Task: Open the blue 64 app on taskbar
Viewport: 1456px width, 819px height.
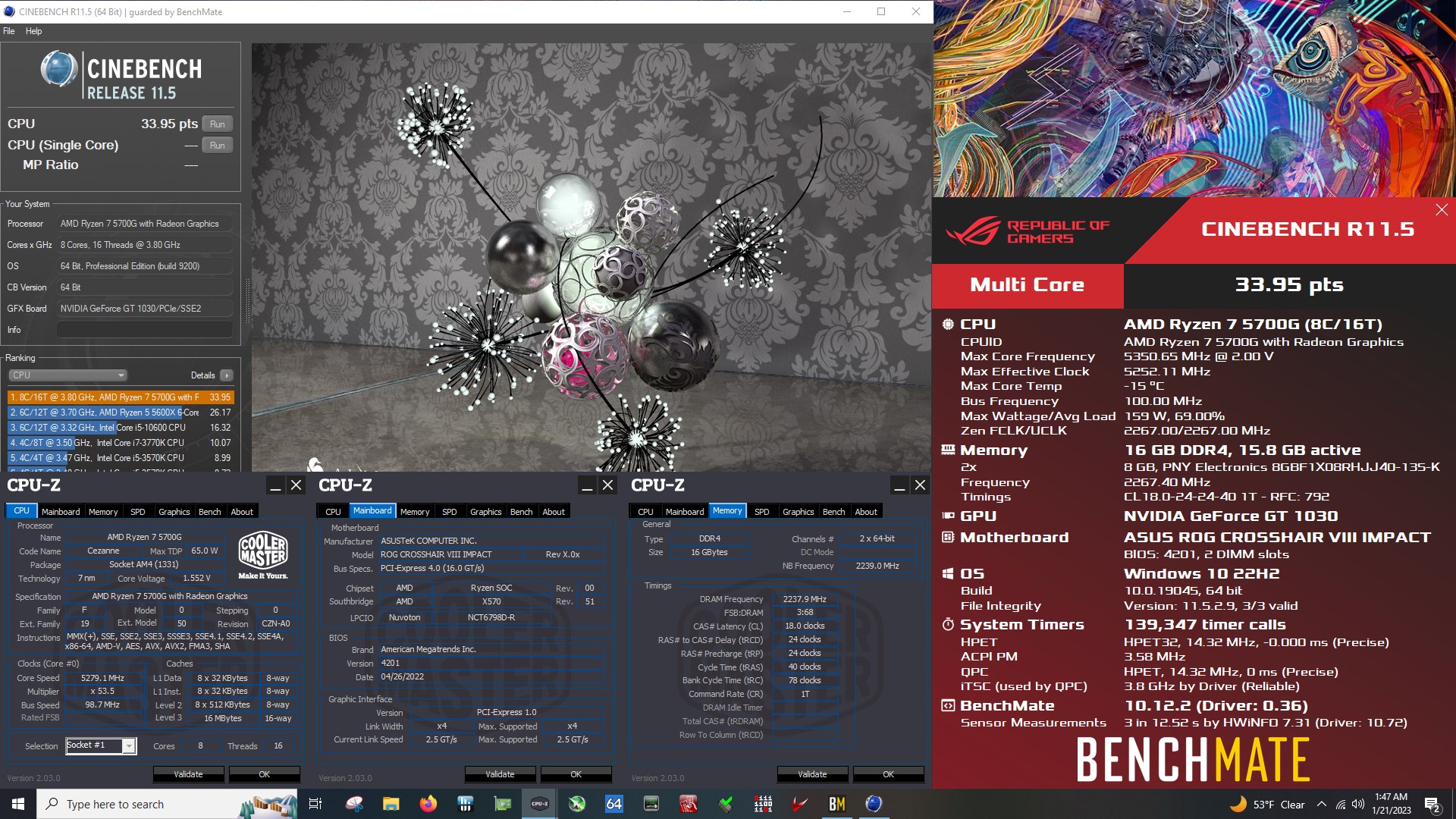Action: 614,804
